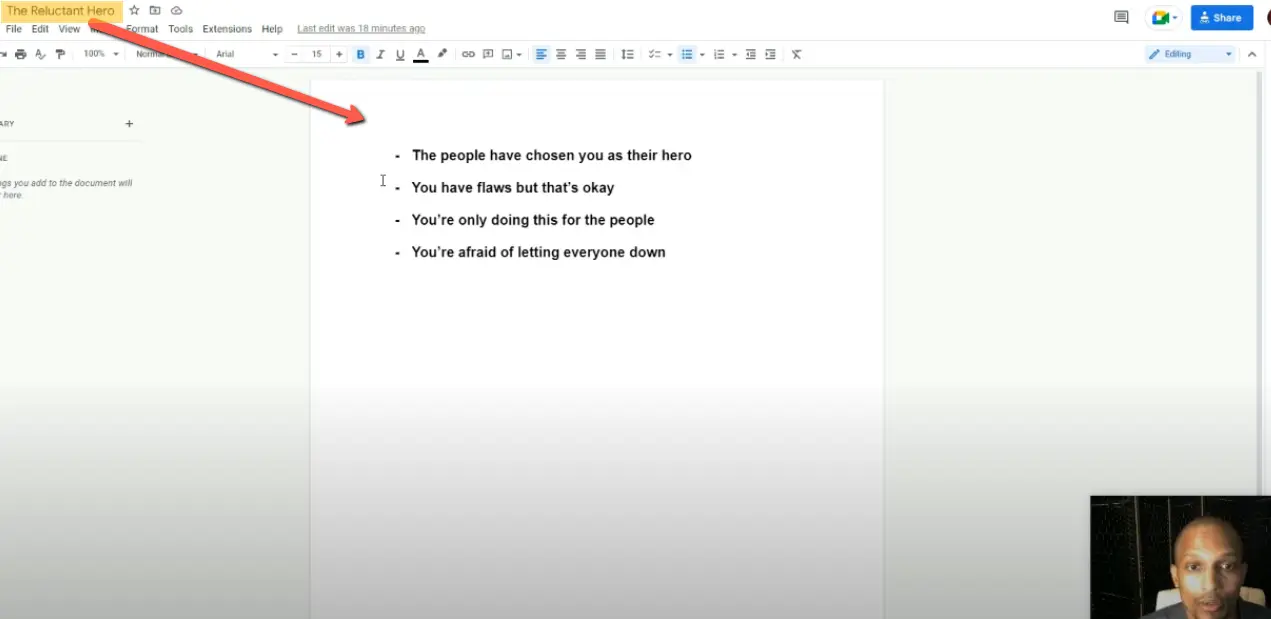Select the highlight color pen icon
Screen dimensions: 1271x619
(x=442, y=54)
